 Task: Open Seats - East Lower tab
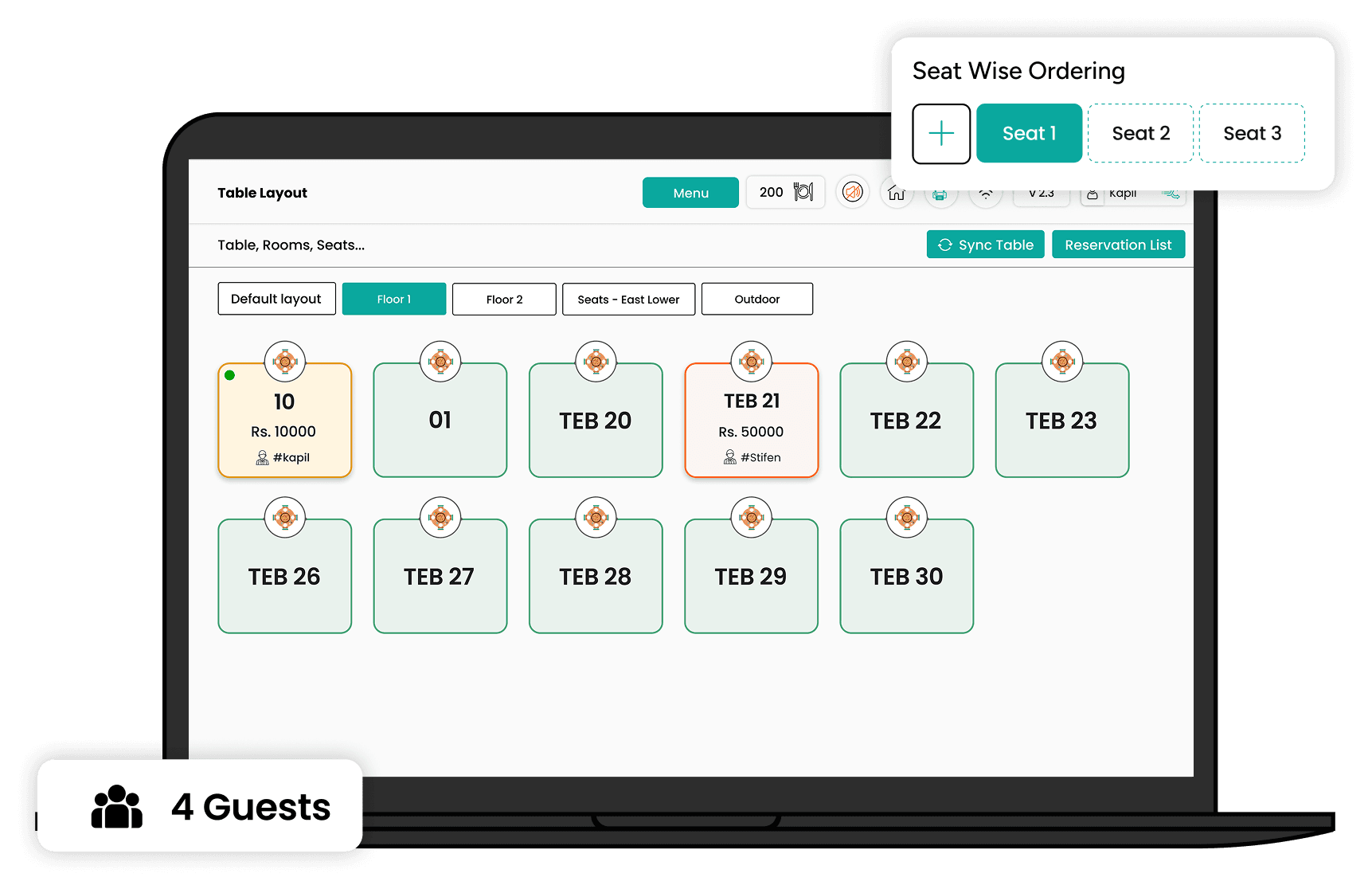click(x=628, y=299)
